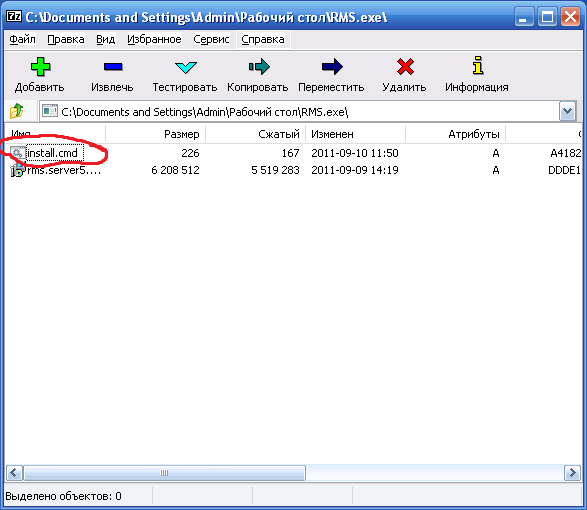
Task: Select the rms.server5 file entry
Action: pos(56,170)
